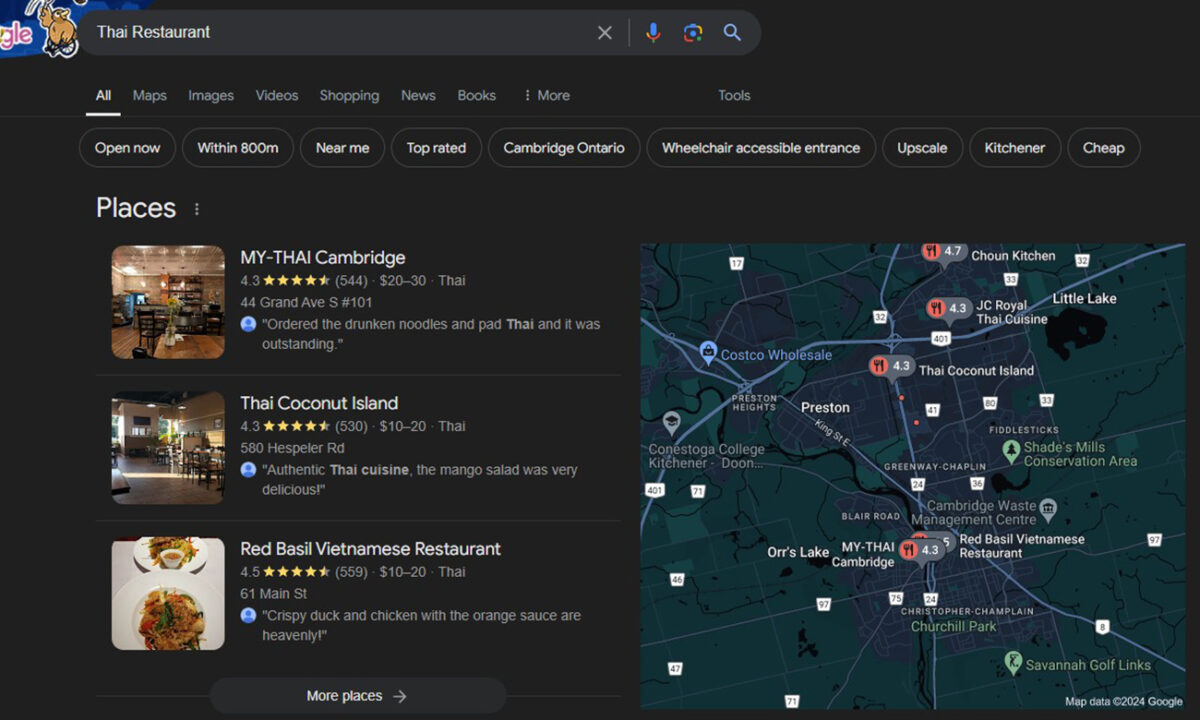Screen dimensions: 1200x720
Task: Open MY-THAI Cambridge interior photo thumbnail
Action: point(168,302)
